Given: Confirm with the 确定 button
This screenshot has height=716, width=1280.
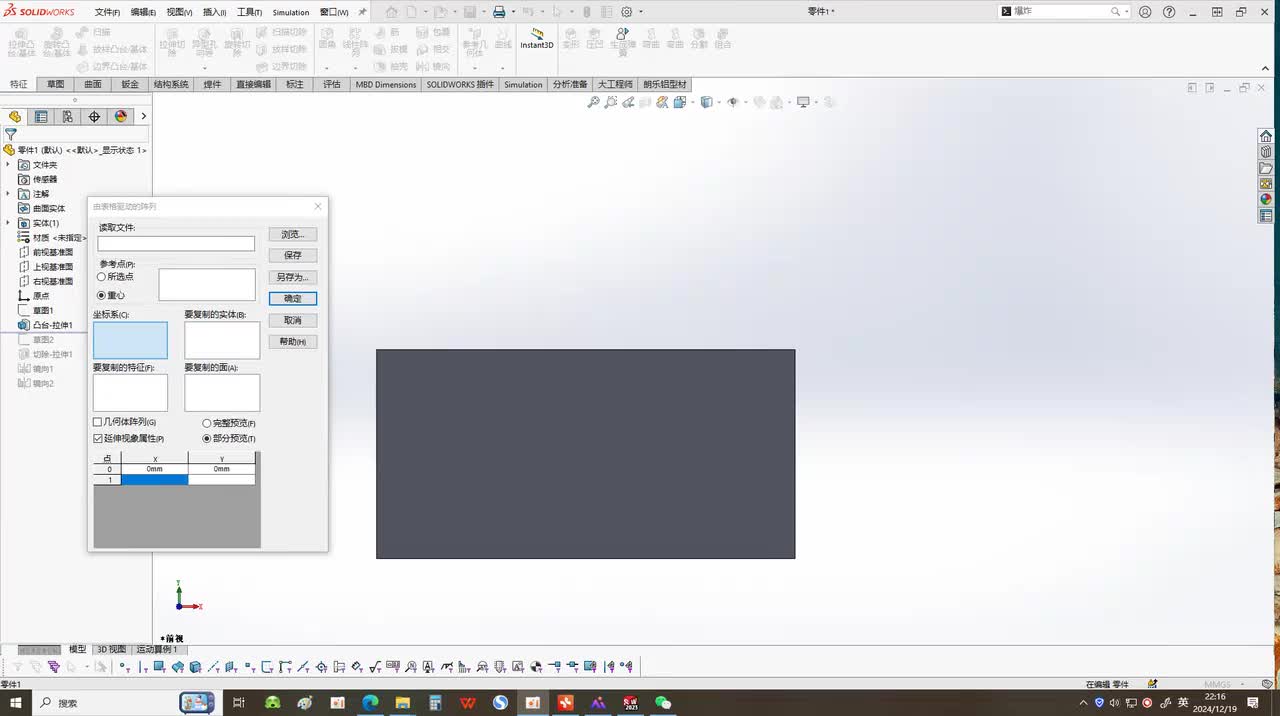Looking at the screenshot, I should click(292, 298).
